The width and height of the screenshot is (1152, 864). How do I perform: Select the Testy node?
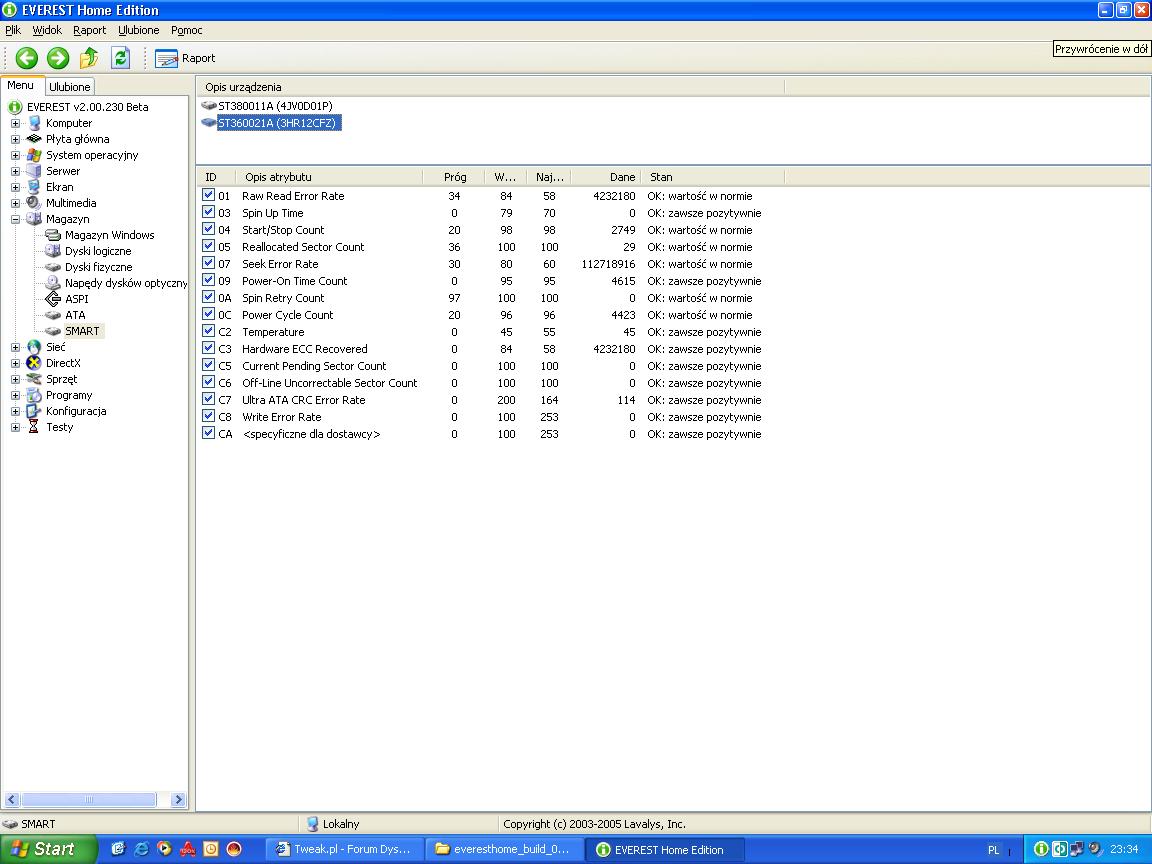[x=60, y=428]
